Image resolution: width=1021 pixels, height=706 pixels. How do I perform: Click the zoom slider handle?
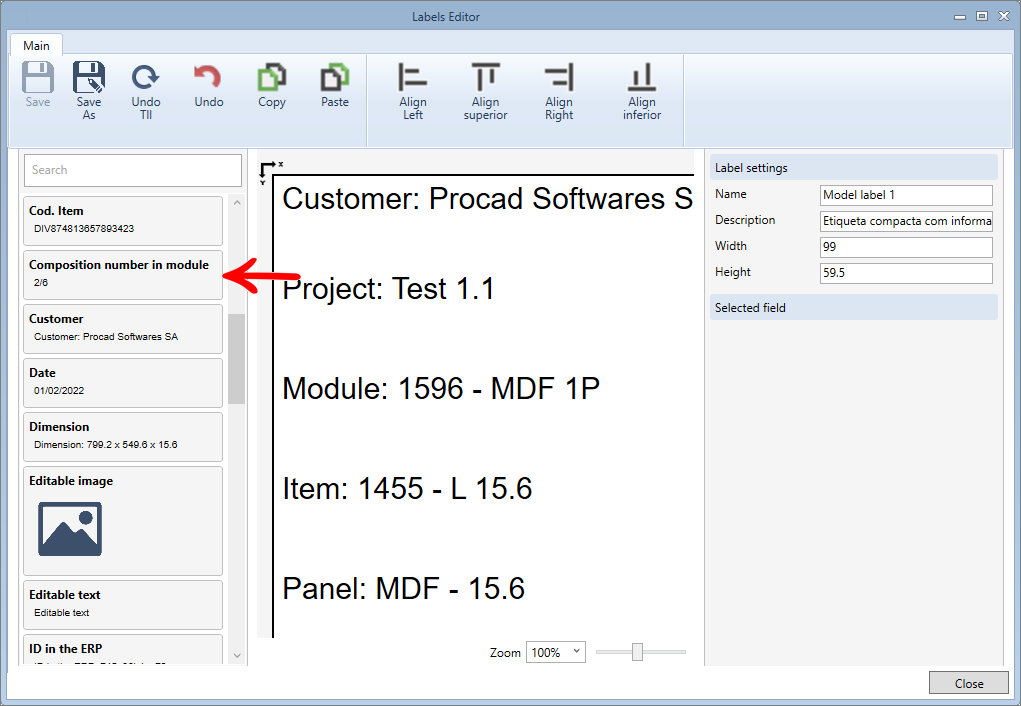pos(637,651)
